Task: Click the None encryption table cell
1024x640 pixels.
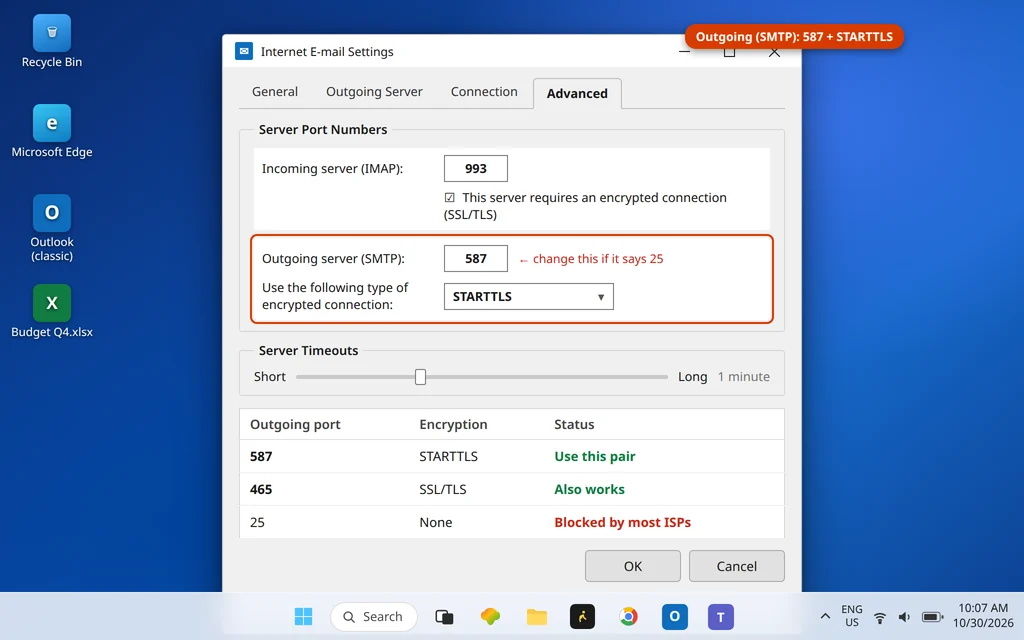Action: (436, 522)
